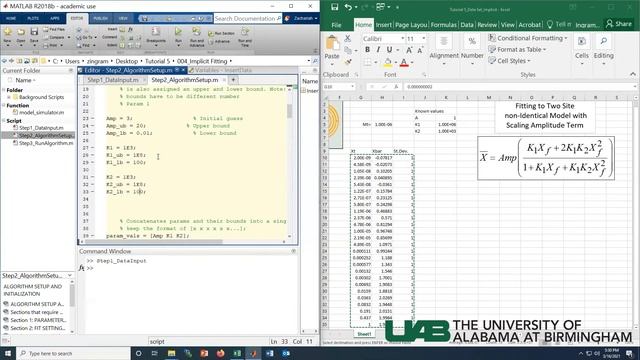This screenshot has height=360, width=640.
Task: Click the Excel Fill Color bucket
Action: [x=388, y=62]
